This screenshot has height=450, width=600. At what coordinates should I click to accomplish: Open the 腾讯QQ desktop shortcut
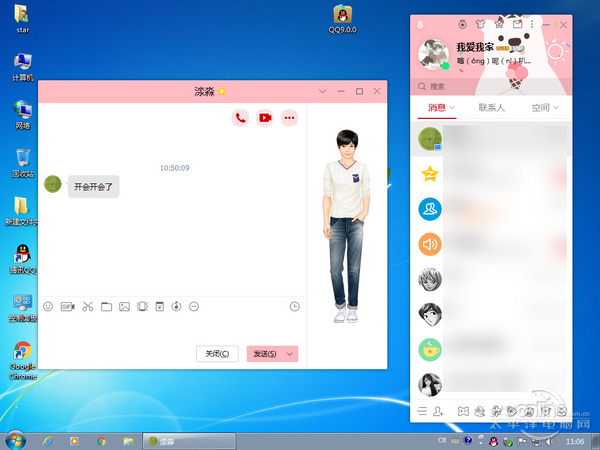[x=23, y=259]
